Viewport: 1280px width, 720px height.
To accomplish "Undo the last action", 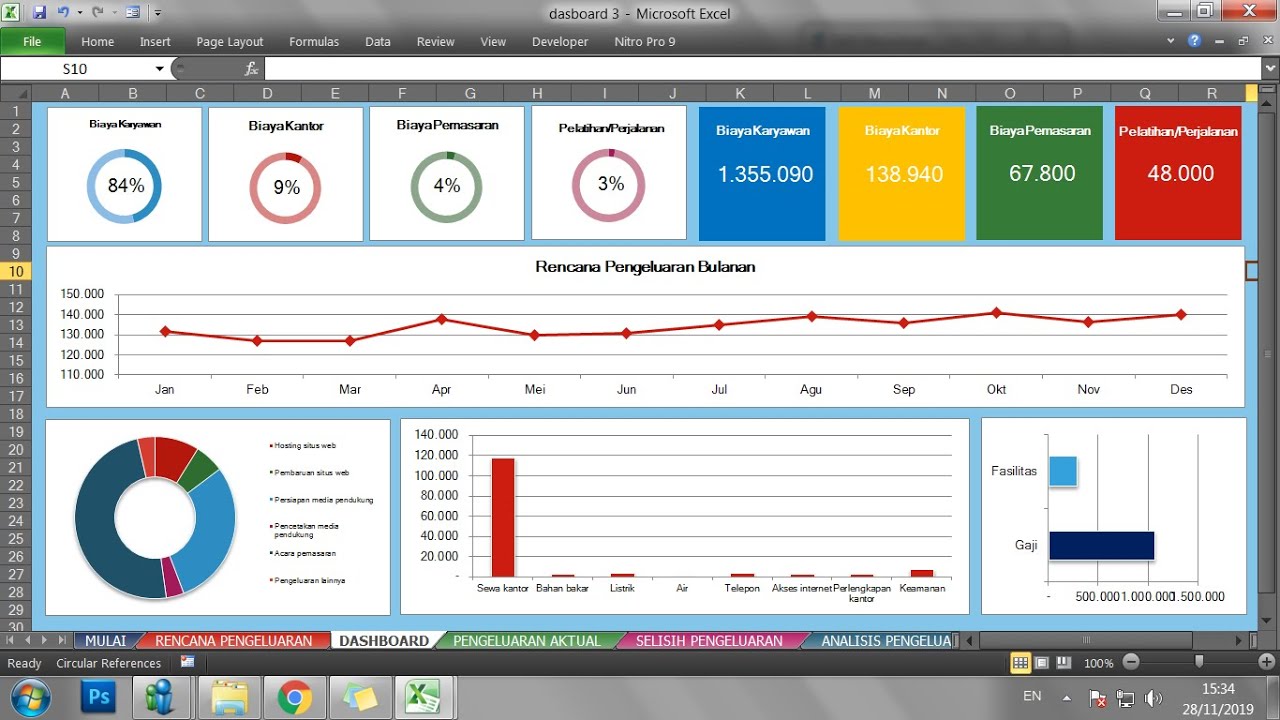I will (63, 13).
